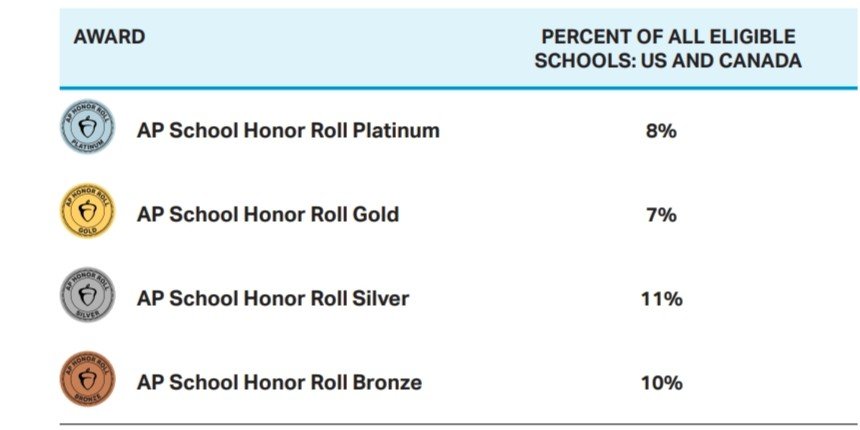Image resolution: width=860 pixels, height=430 pixels.
Task: Click the Gold AP Honor Roll badge
Action: [x=87, y=214]
